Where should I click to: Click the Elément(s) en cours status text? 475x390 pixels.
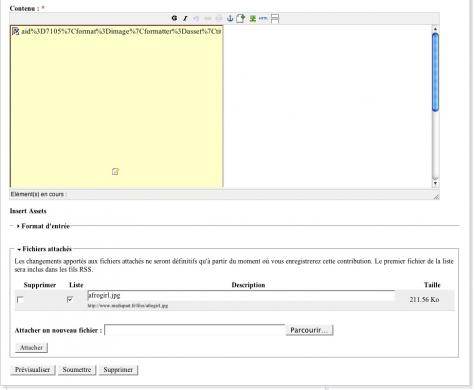(x=39, y=194)
